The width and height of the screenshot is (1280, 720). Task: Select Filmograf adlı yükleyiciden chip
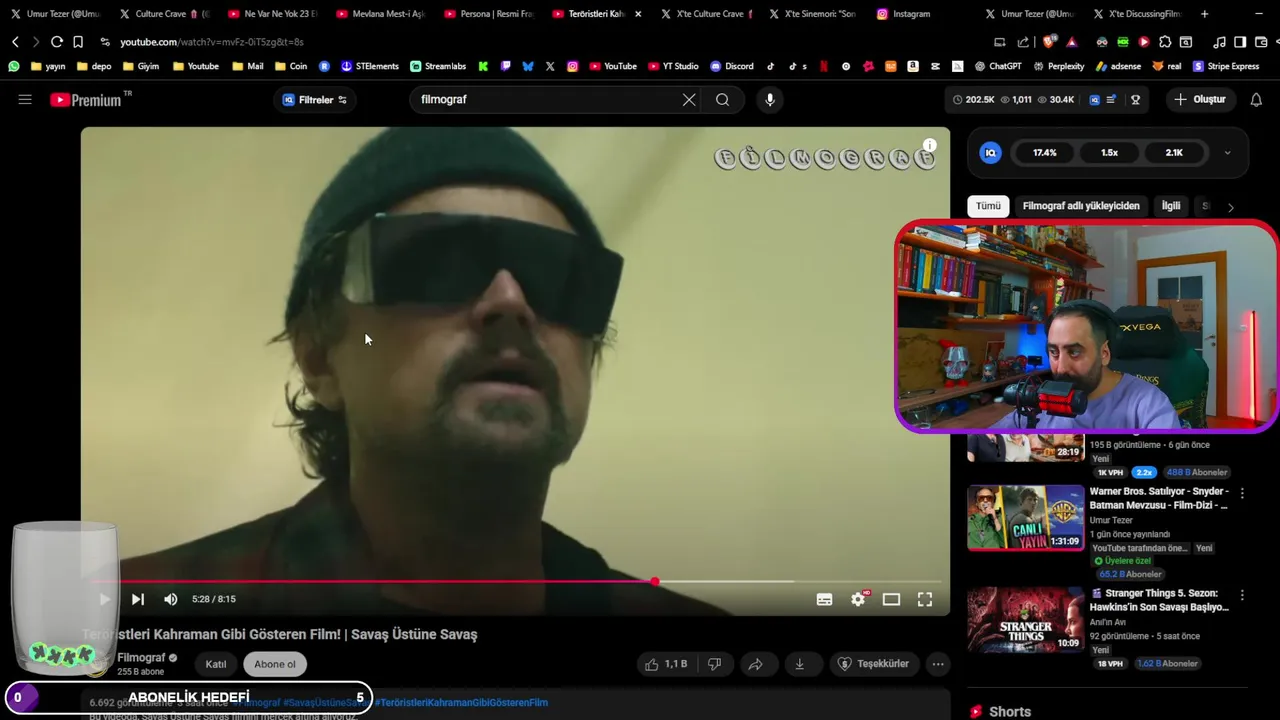point(1081,206)
